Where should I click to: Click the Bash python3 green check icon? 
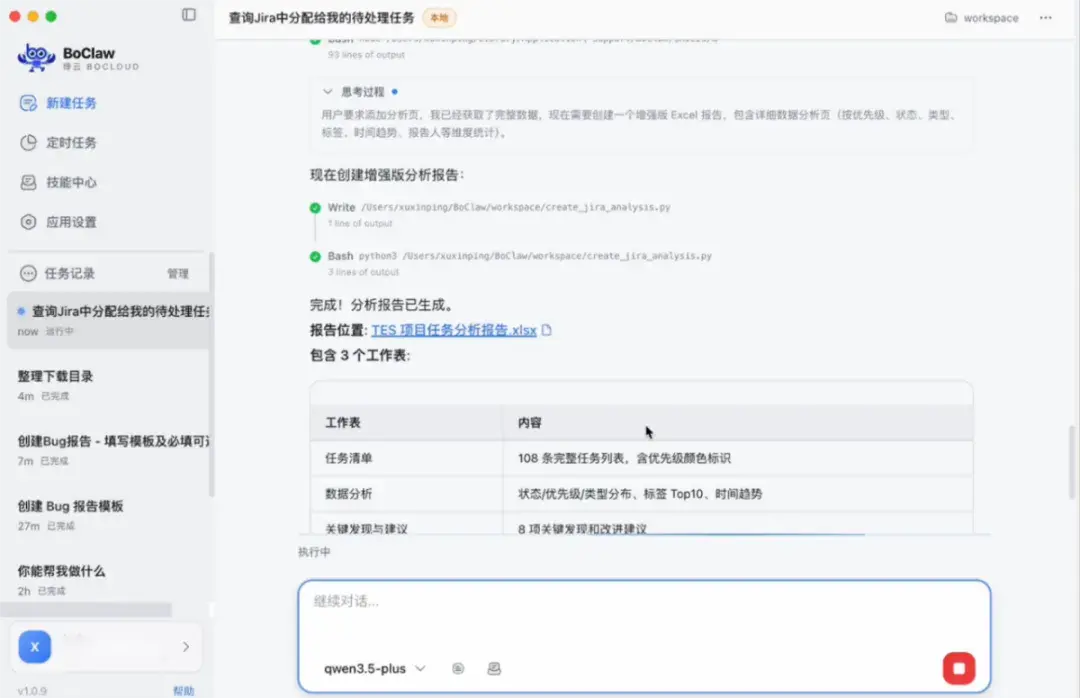click(315, 256)
